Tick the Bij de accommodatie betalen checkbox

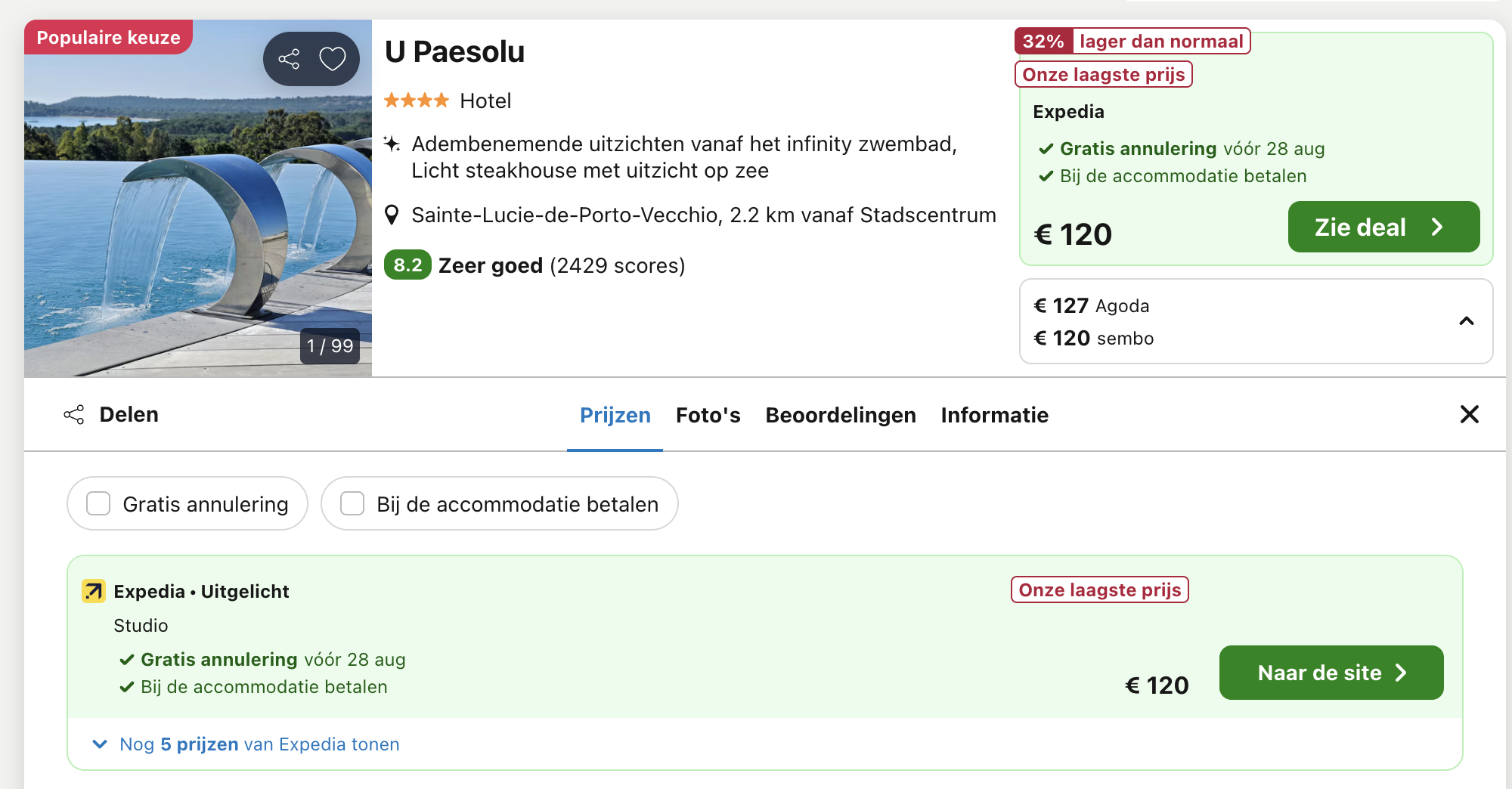coord(352,503)
